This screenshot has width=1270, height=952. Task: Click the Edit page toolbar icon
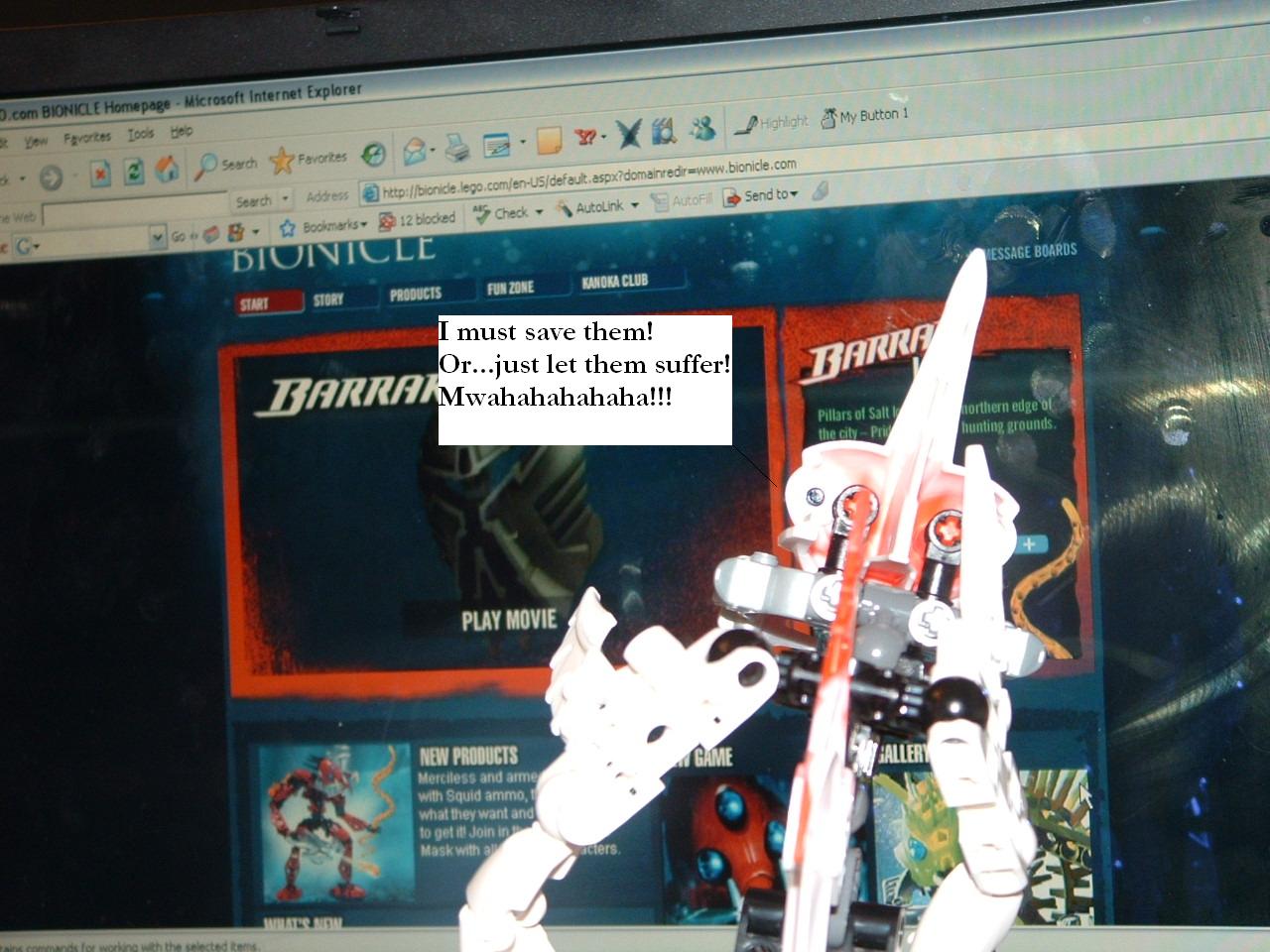pos(496,146)
